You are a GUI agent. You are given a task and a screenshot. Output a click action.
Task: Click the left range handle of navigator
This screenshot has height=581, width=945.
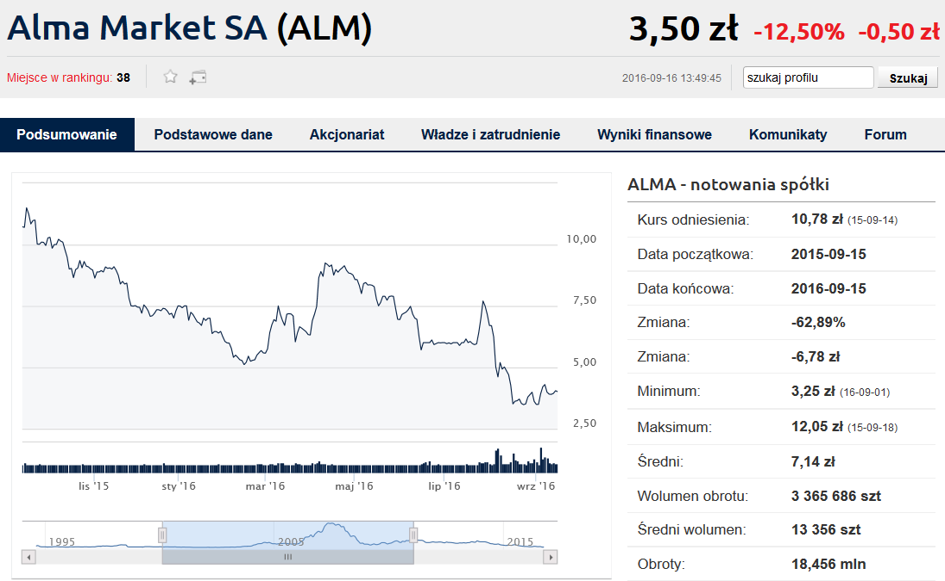(x=162, y=535)
